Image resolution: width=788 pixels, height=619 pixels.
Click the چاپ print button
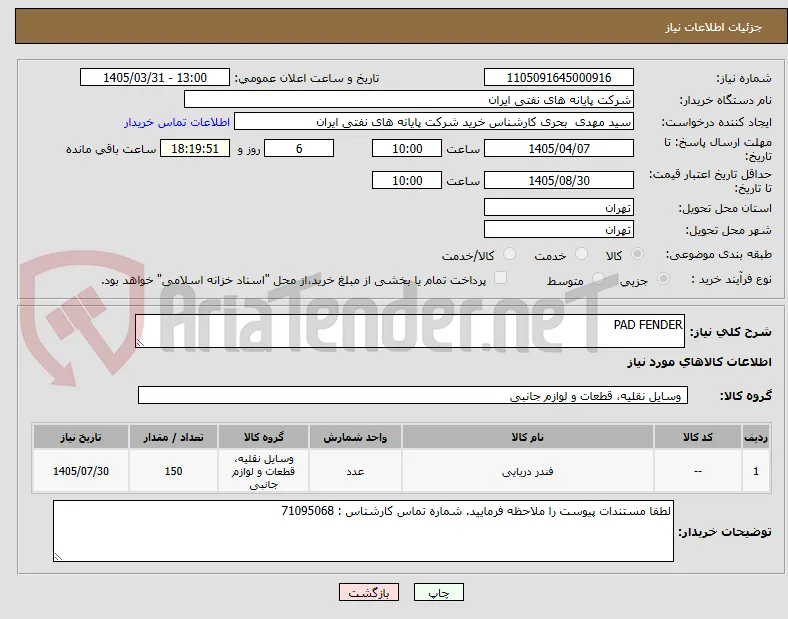pos(439,592)
